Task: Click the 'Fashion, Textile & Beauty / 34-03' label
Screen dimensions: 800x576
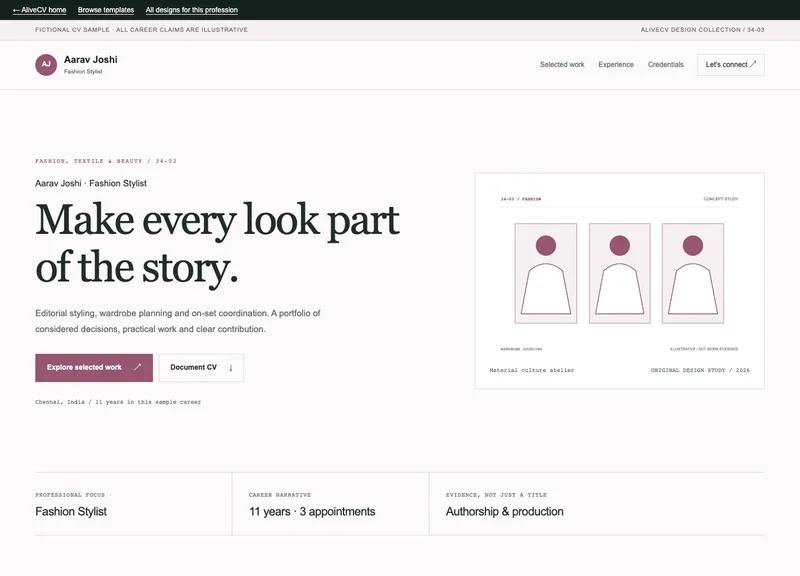Action: (x=106, y=161)
